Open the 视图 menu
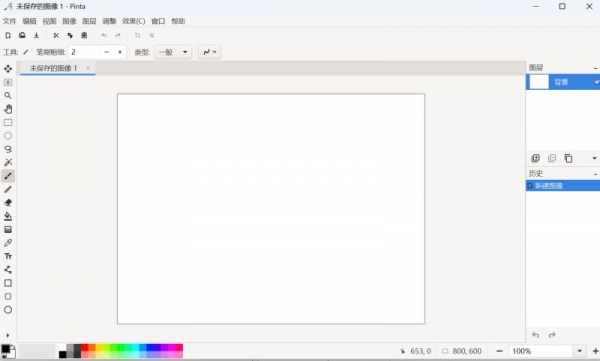 point(49,21)
